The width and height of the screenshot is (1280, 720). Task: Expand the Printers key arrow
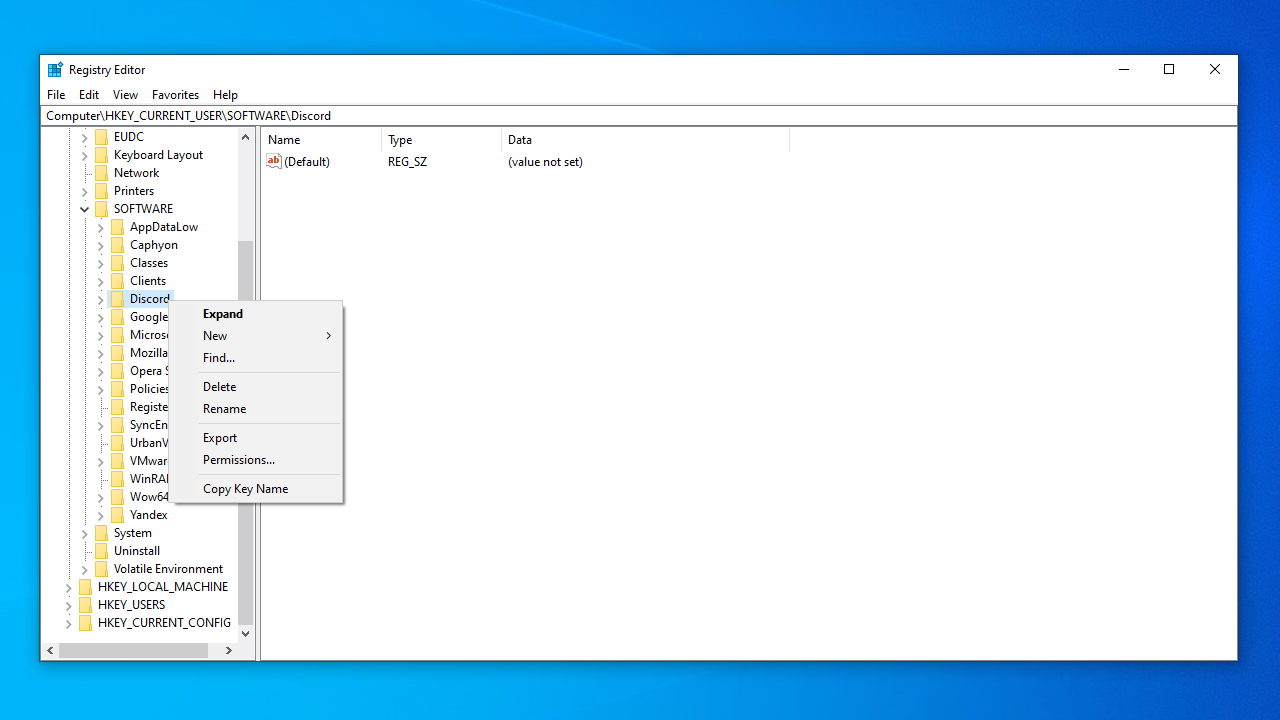coord(85,191)
